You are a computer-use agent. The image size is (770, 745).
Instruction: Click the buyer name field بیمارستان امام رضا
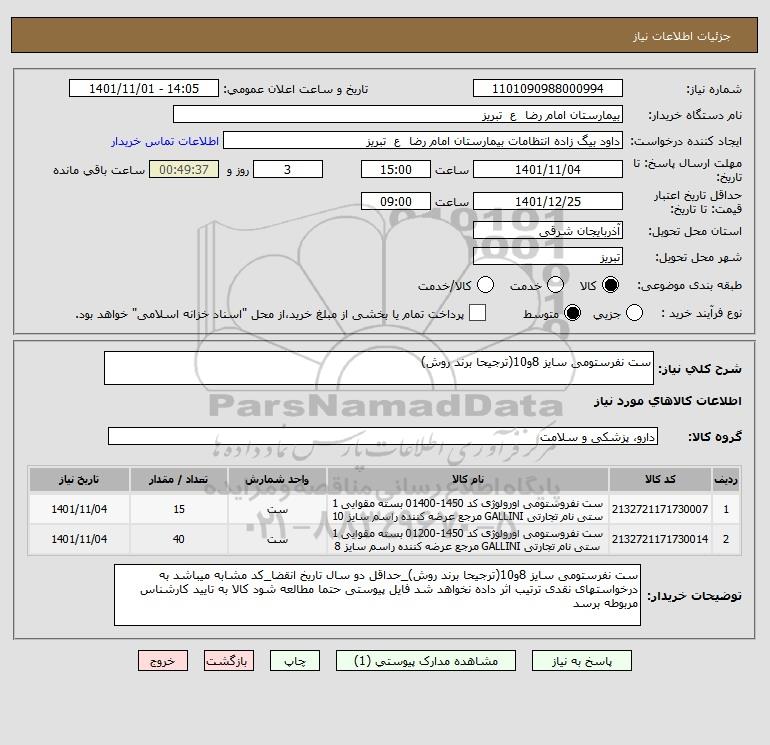[398, 114]
